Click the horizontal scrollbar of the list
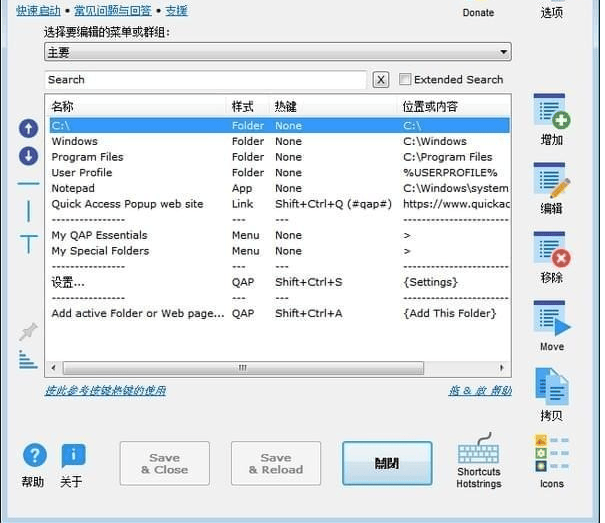Image resolution: width=605 pixels, height=523 pixels. point(241,368)
